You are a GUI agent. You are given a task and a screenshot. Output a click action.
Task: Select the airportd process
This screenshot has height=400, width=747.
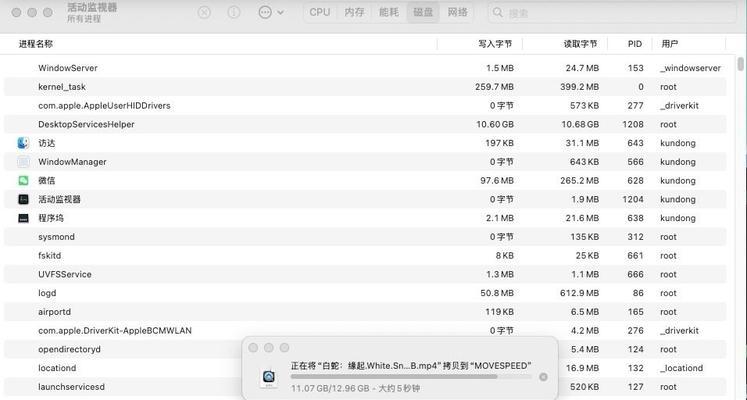coord(365,312)
